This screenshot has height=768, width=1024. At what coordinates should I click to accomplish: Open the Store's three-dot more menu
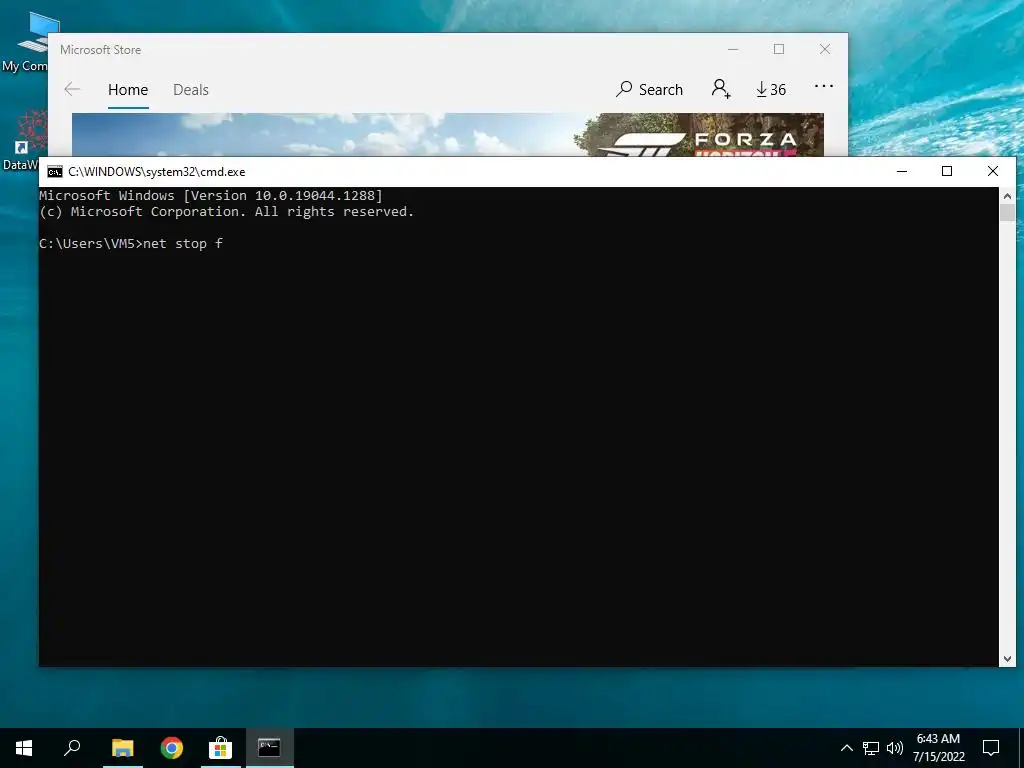pyautogui.click(x=824, y=86)
